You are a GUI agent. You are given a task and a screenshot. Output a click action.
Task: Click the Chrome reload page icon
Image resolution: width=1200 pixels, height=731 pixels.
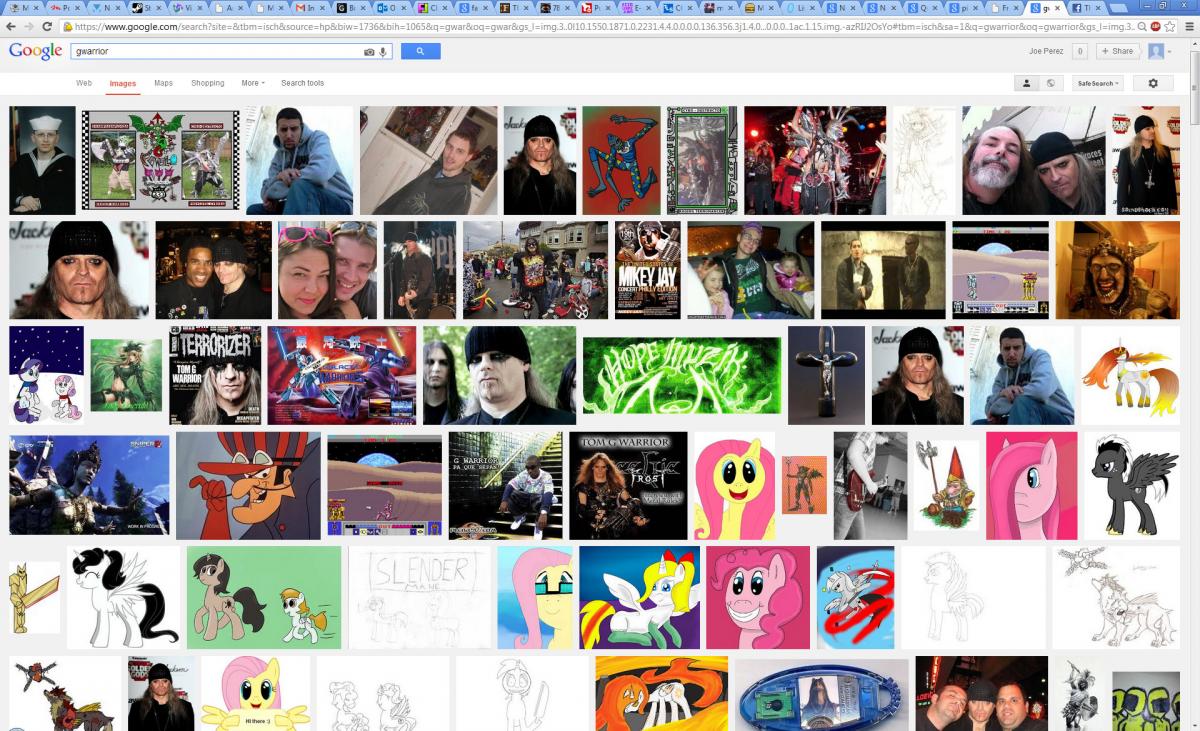[x=48, y=27]
